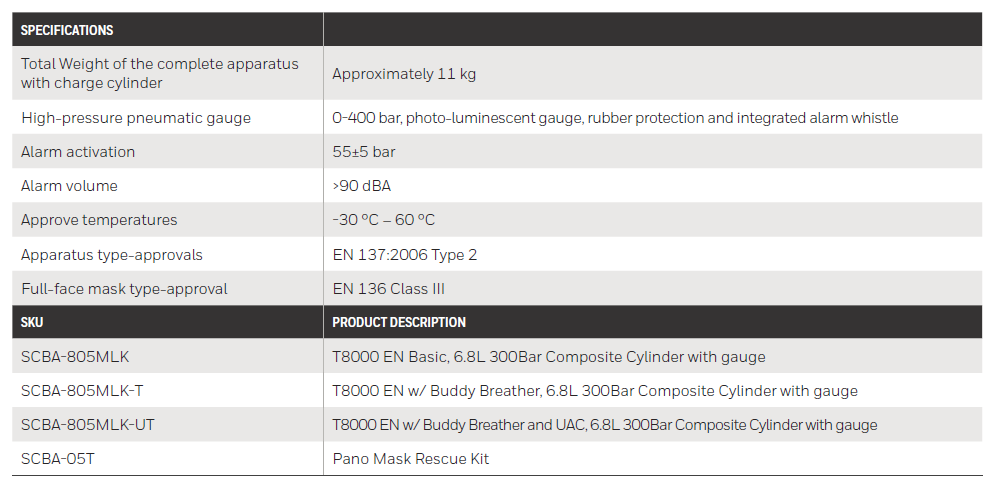Image resolution: width=996 pixels, height=485 pixels.
Task: Click the 'Approximately 11 kg' value
Action: click(397, 74)
